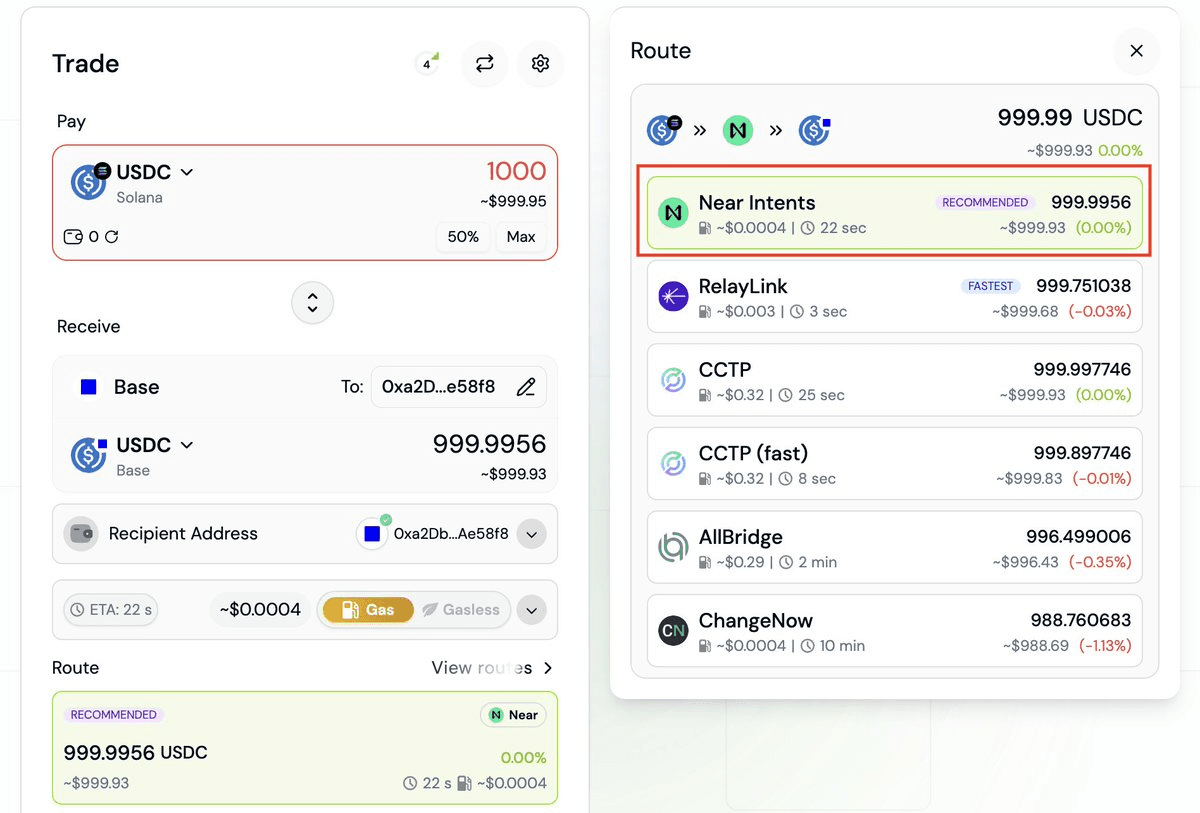
Task: Click the swap refresh icon next to settings
Action: coord(484,63)
